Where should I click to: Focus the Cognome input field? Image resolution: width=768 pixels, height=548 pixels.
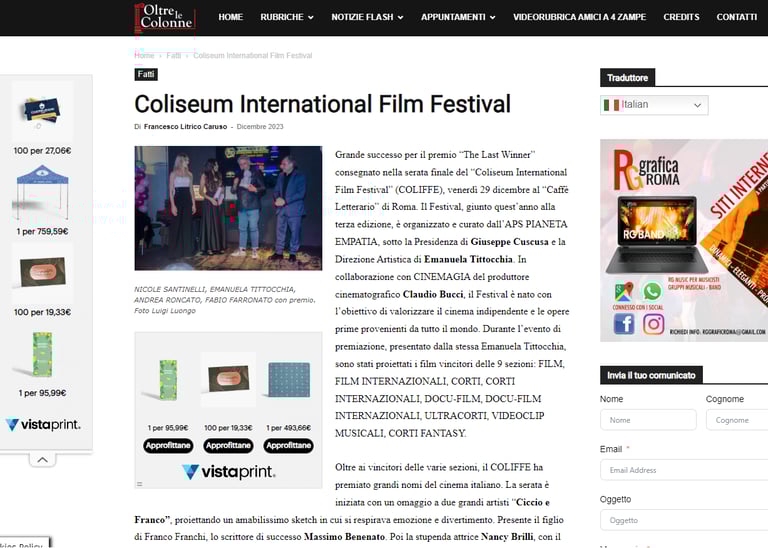point(737,420)
